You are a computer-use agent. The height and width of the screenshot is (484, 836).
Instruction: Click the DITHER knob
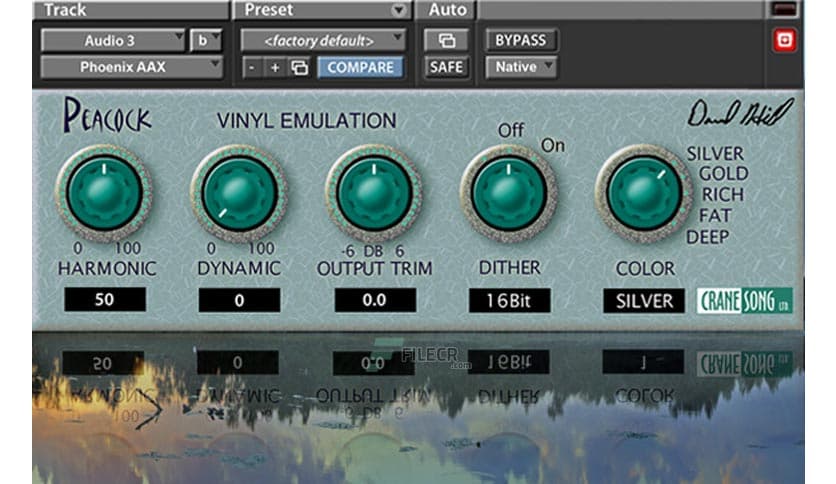[509, 193]
